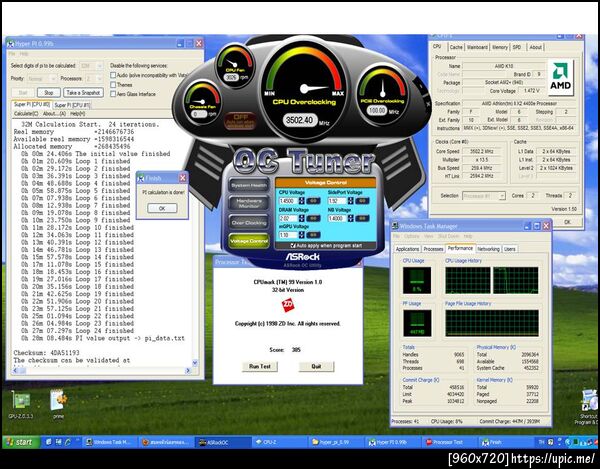Open the SPD tab in CPU-Z

tap(517, 47)
